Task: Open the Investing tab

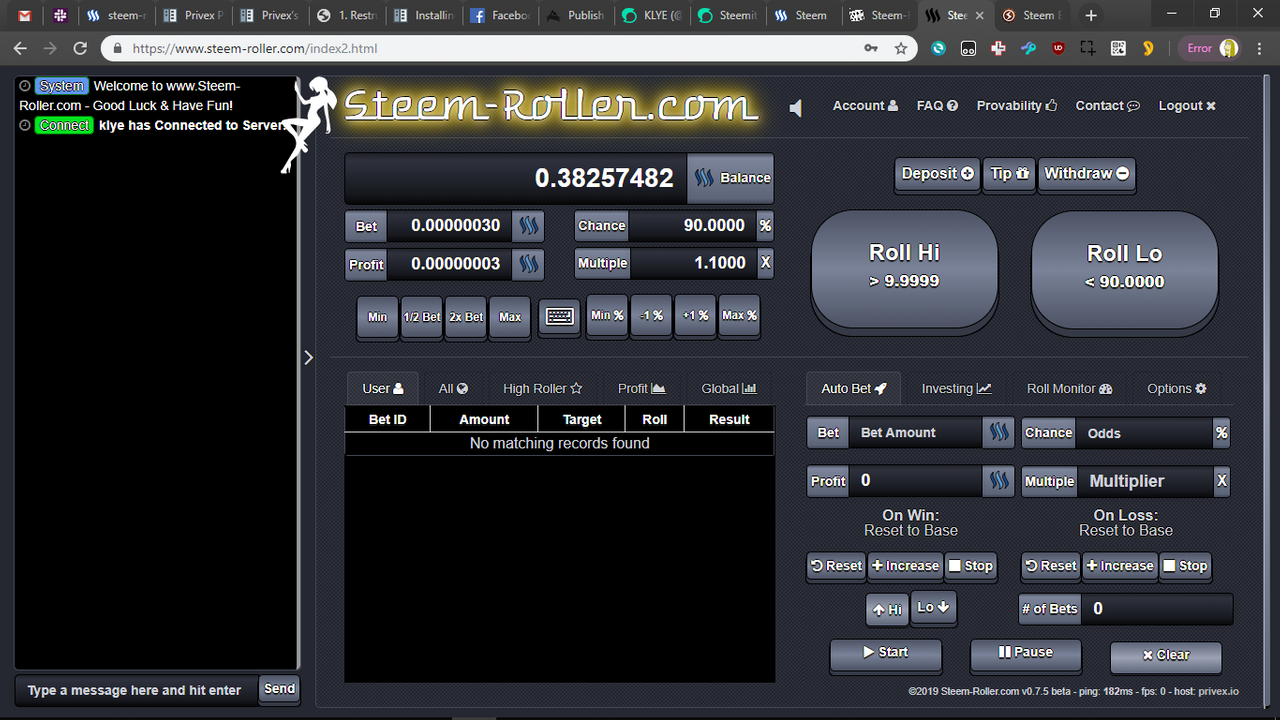Action: pos(956,389)
